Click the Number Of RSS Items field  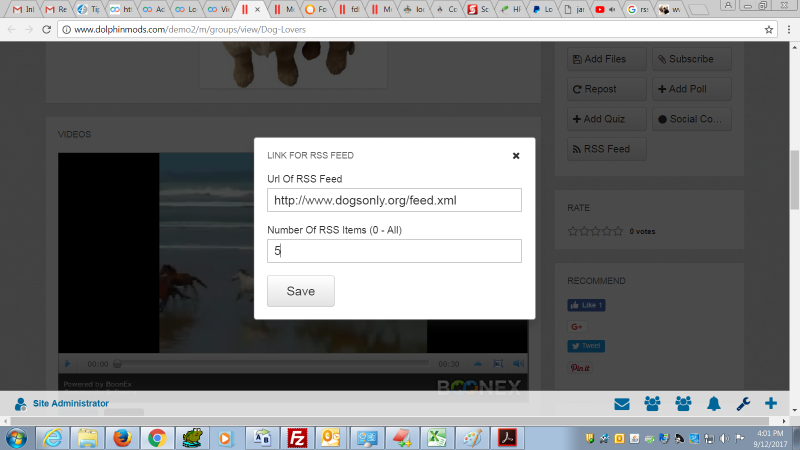(394, 251)
